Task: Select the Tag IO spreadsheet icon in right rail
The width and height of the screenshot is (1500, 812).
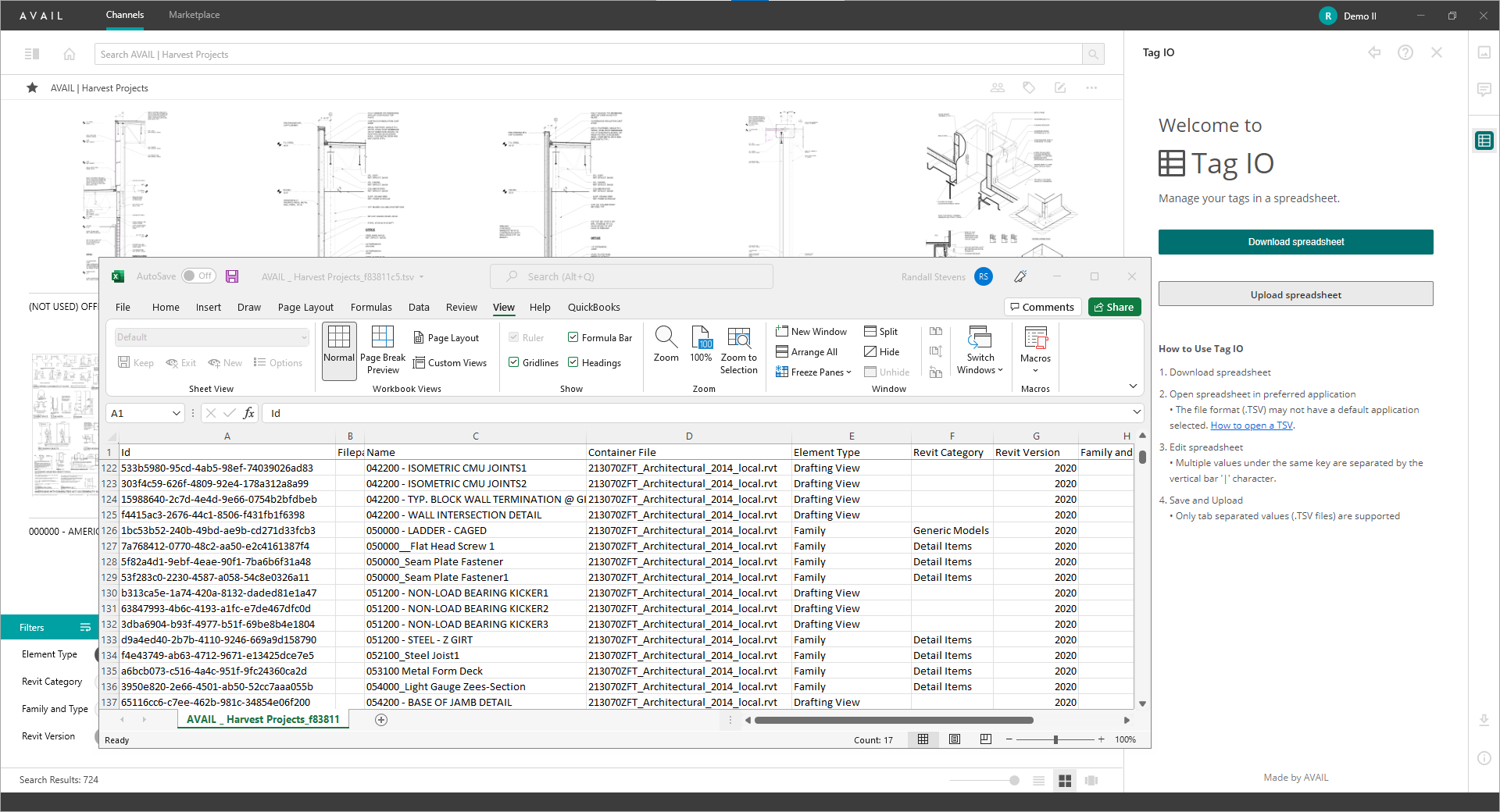Action: tap(1484, 141)
